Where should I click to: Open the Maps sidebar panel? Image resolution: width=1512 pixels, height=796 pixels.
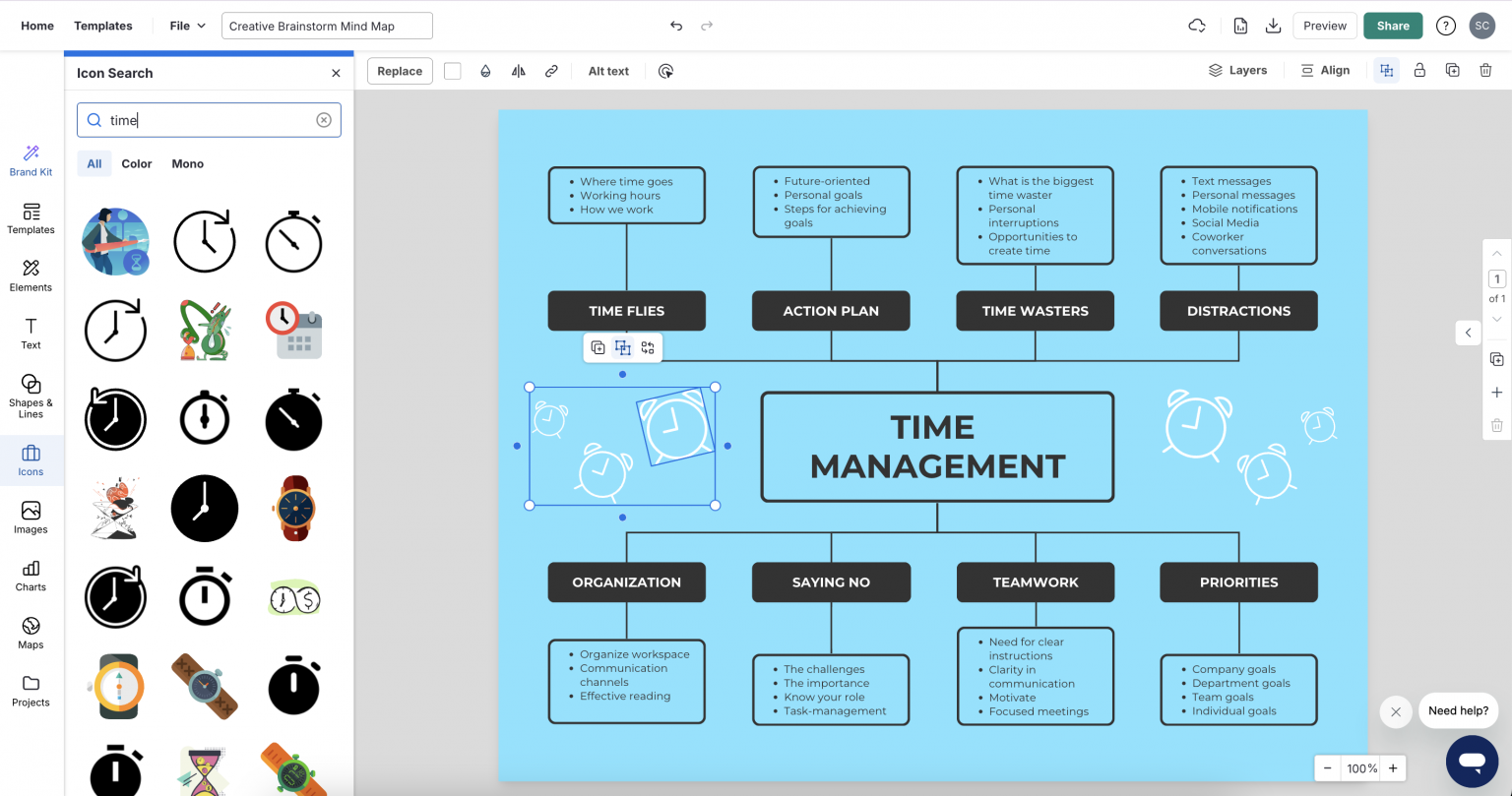(x=31, y=633)
